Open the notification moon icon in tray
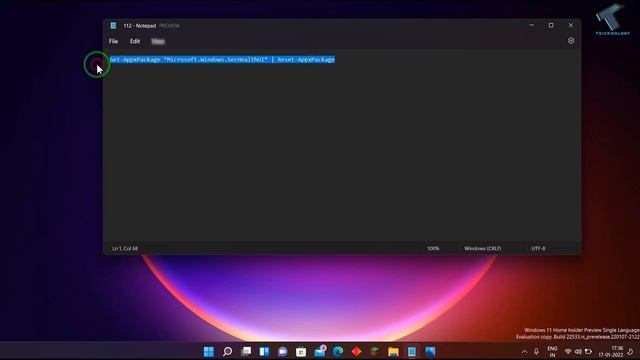Screen dimensions: 640x360 click(x=630, y=351)
